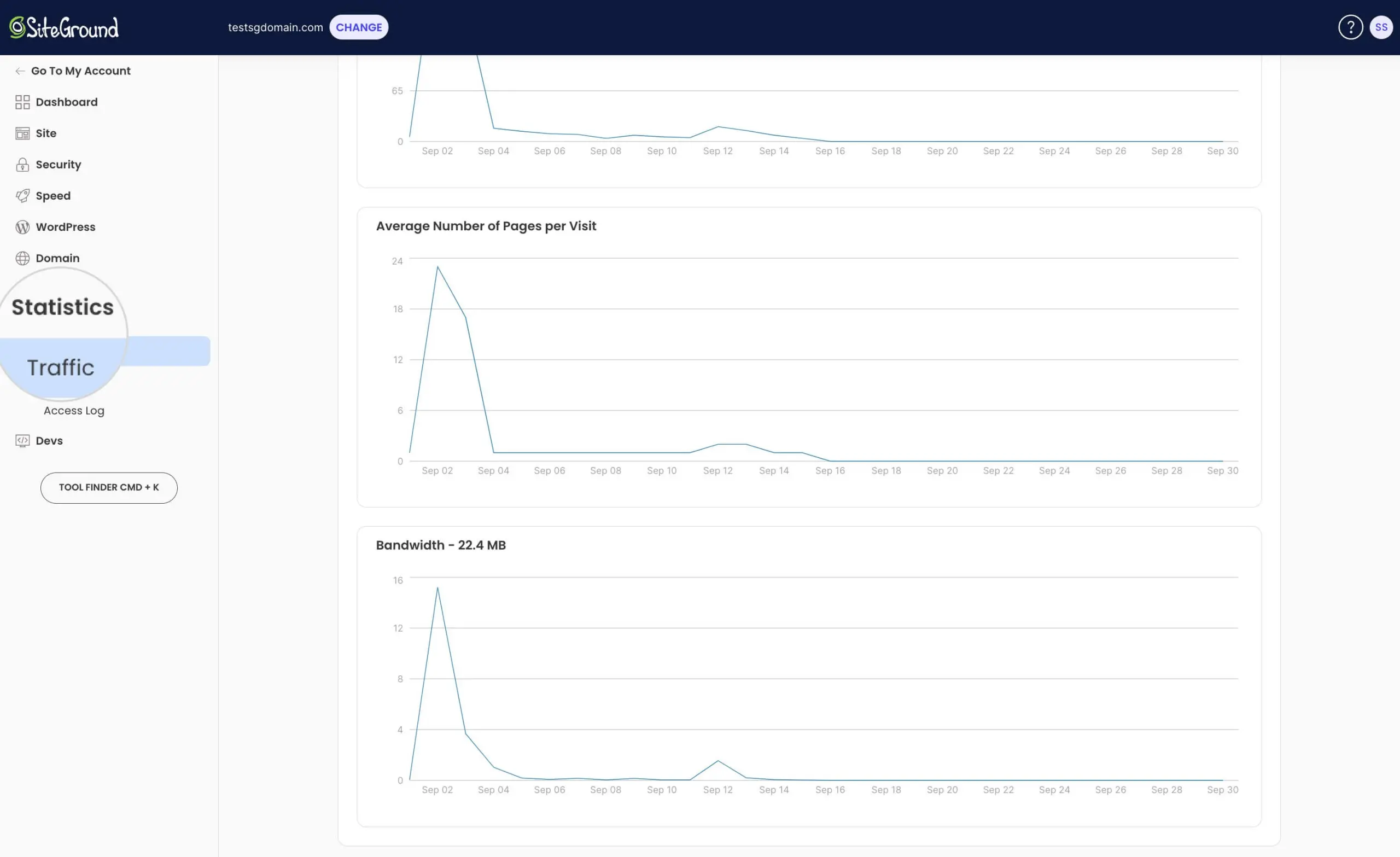The width and height of the screenshot is (1400, 857).
Task: Click the Security padlock icon
Action: tap(22, 165)
